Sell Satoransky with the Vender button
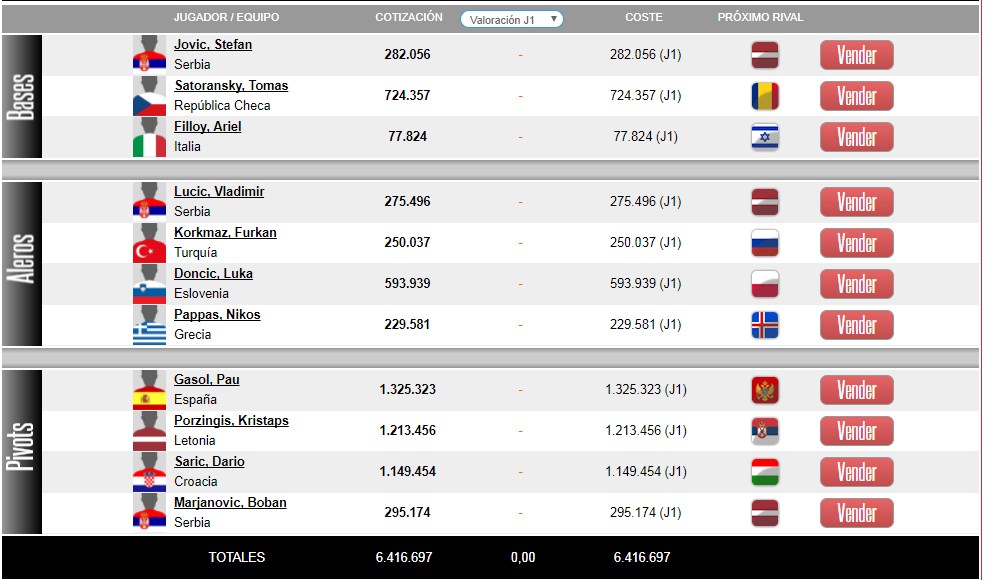The width and height of the screenshot is (988, 580). (x=856, y=96)
